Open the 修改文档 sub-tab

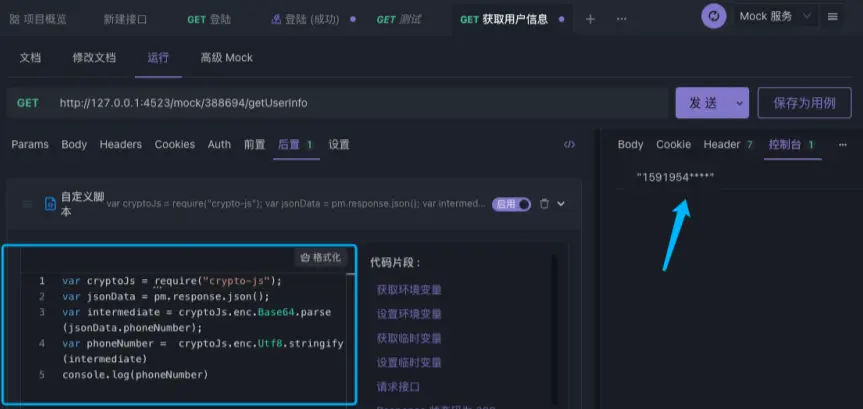pos(94,58)
